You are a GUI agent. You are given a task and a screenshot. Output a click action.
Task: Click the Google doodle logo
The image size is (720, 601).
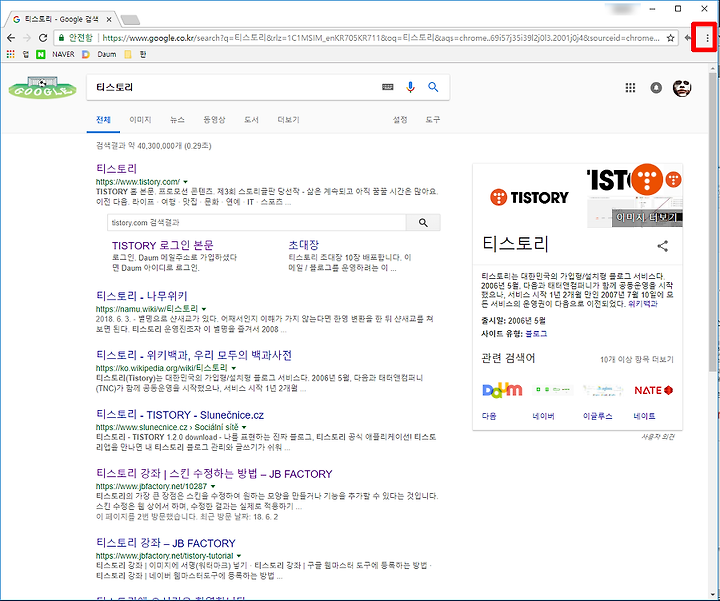coord(42,87)
